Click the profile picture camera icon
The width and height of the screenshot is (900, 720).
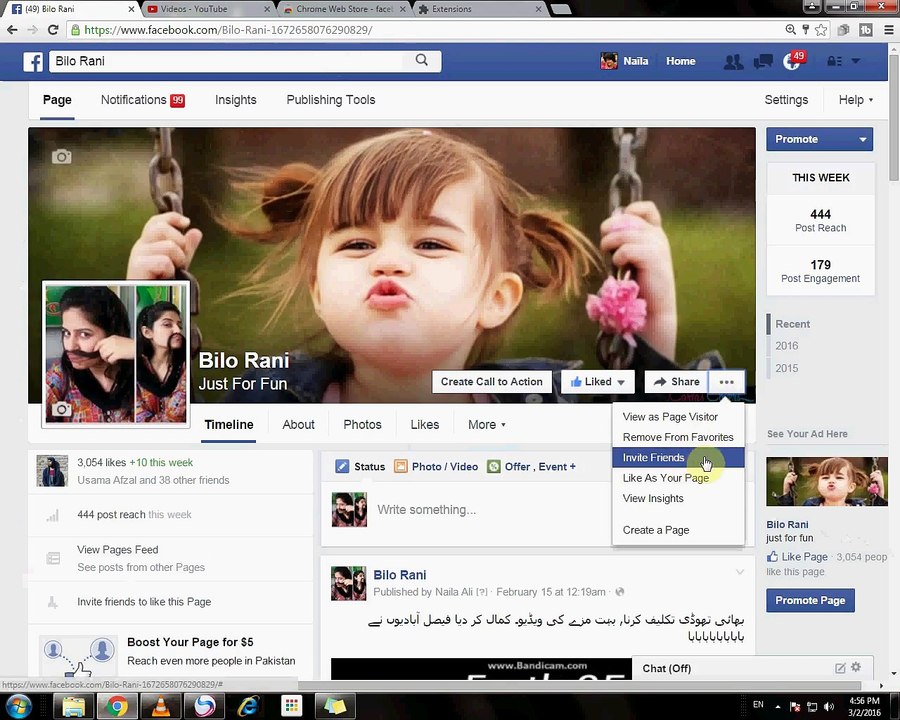click(61, 409)
